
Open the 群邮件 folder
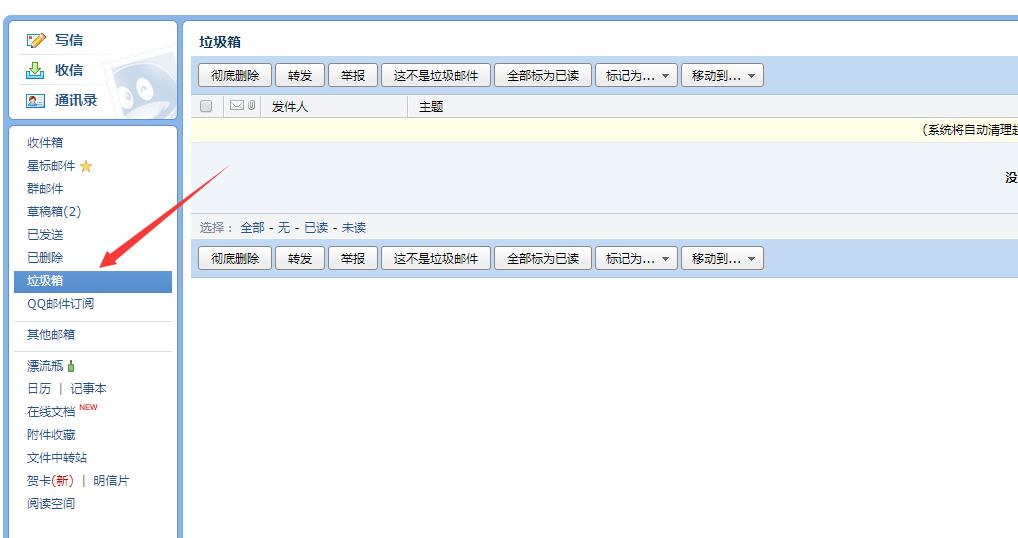point(45,189)
